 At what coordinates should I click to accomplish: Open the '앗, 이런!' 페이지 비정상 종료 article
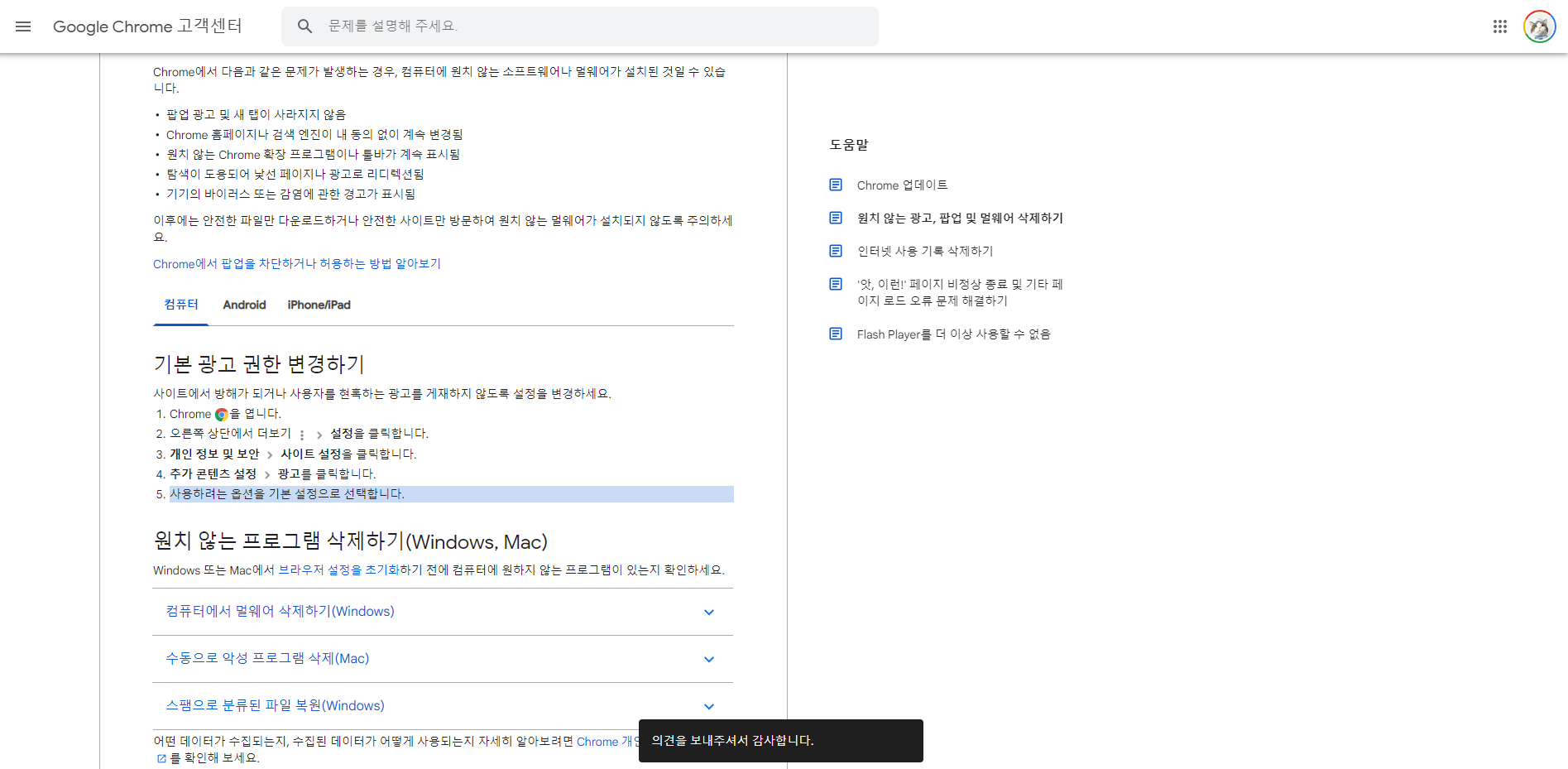click(x=960, y=292)
